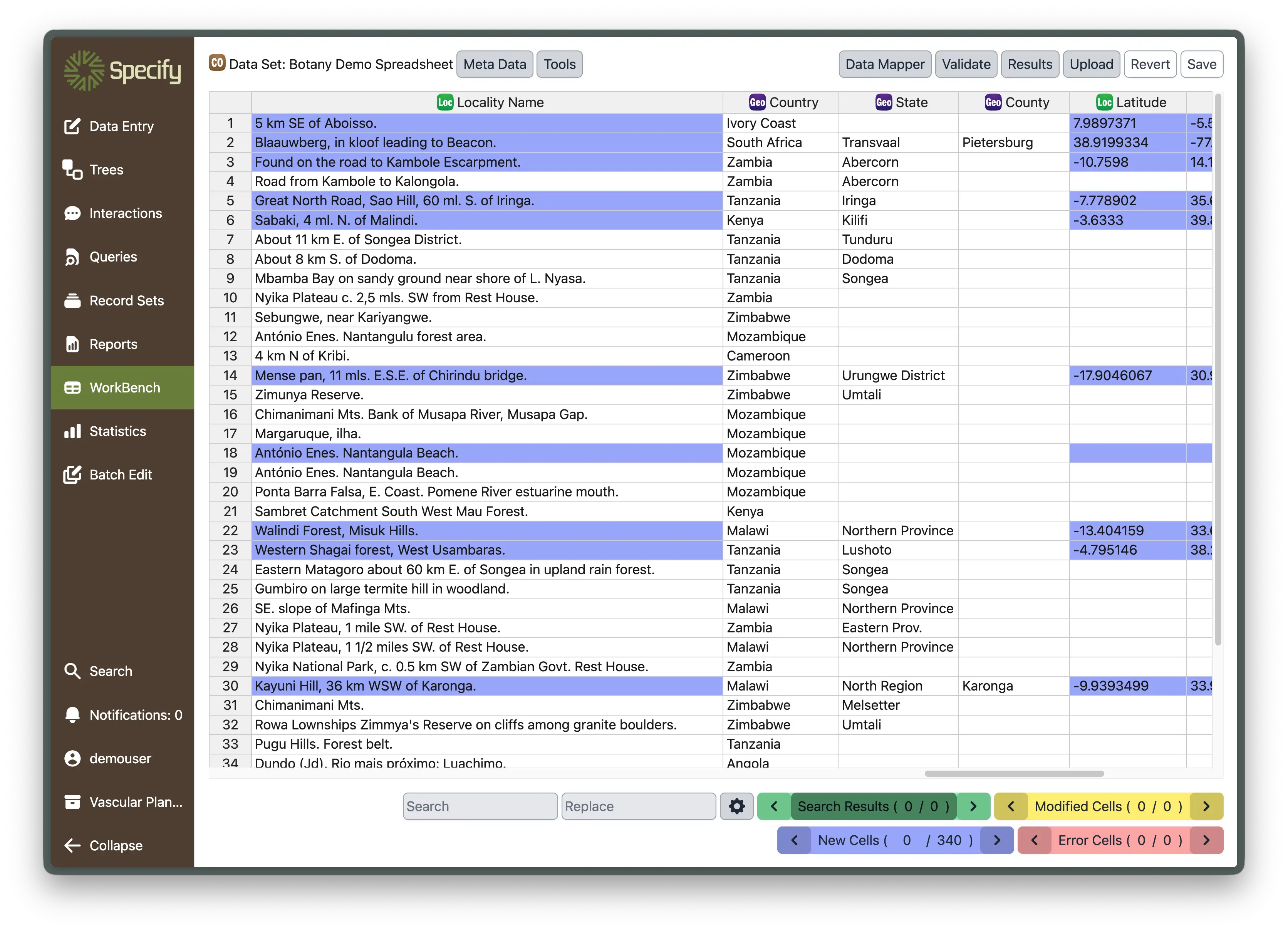
Task: Open Meta Data for the dataset
Action: [494, 64]
